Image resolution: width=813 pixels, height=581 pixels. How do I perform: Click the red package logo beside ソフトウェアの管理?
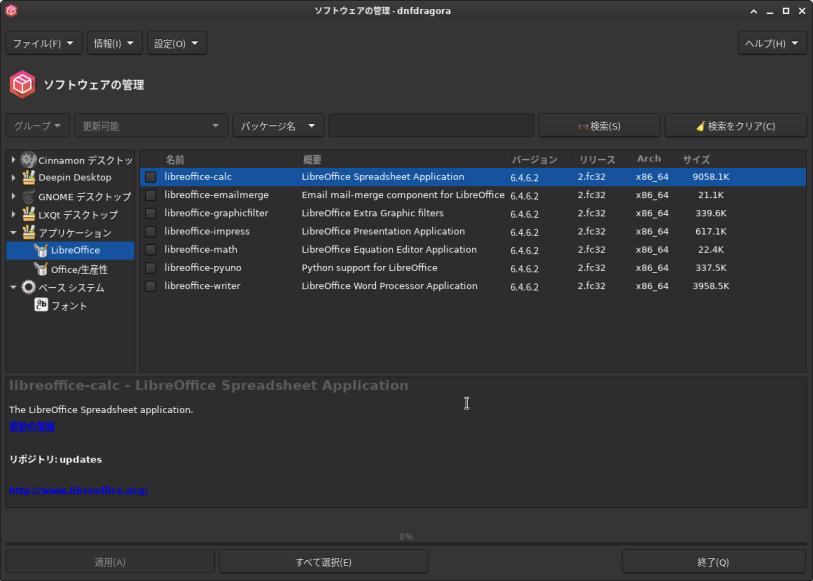click(x=22, y=84)
